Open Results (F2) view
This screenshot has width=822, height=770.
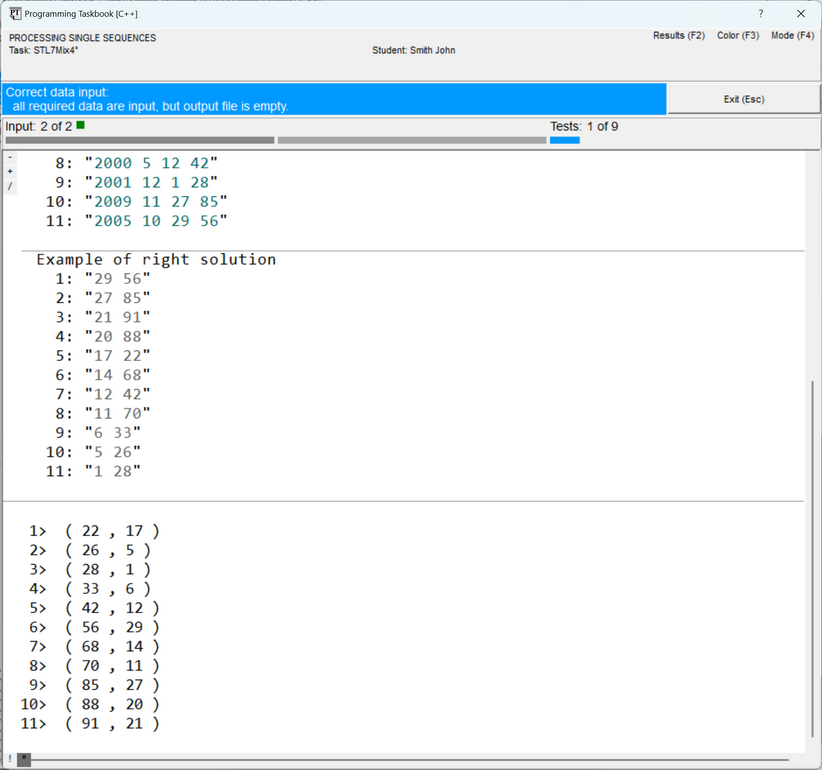(x=678, y=36)
